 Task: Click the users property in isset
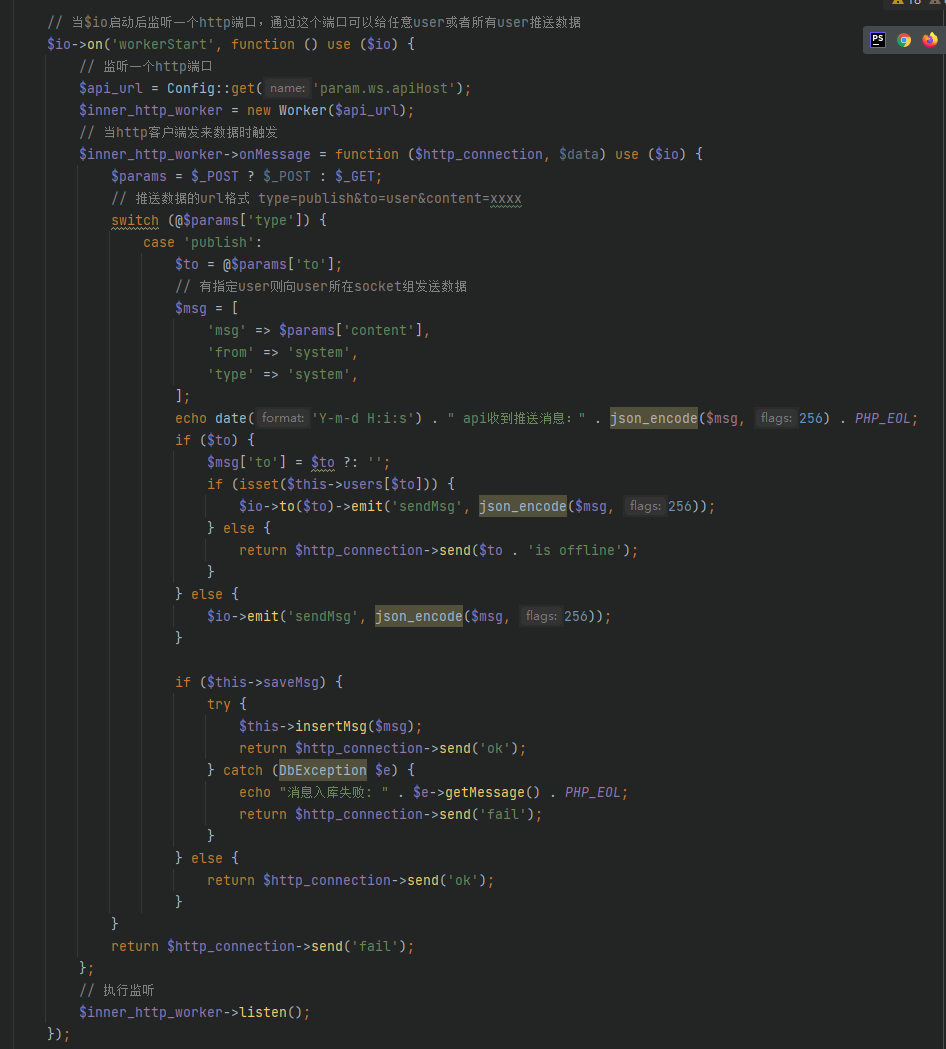coord(363,484)
